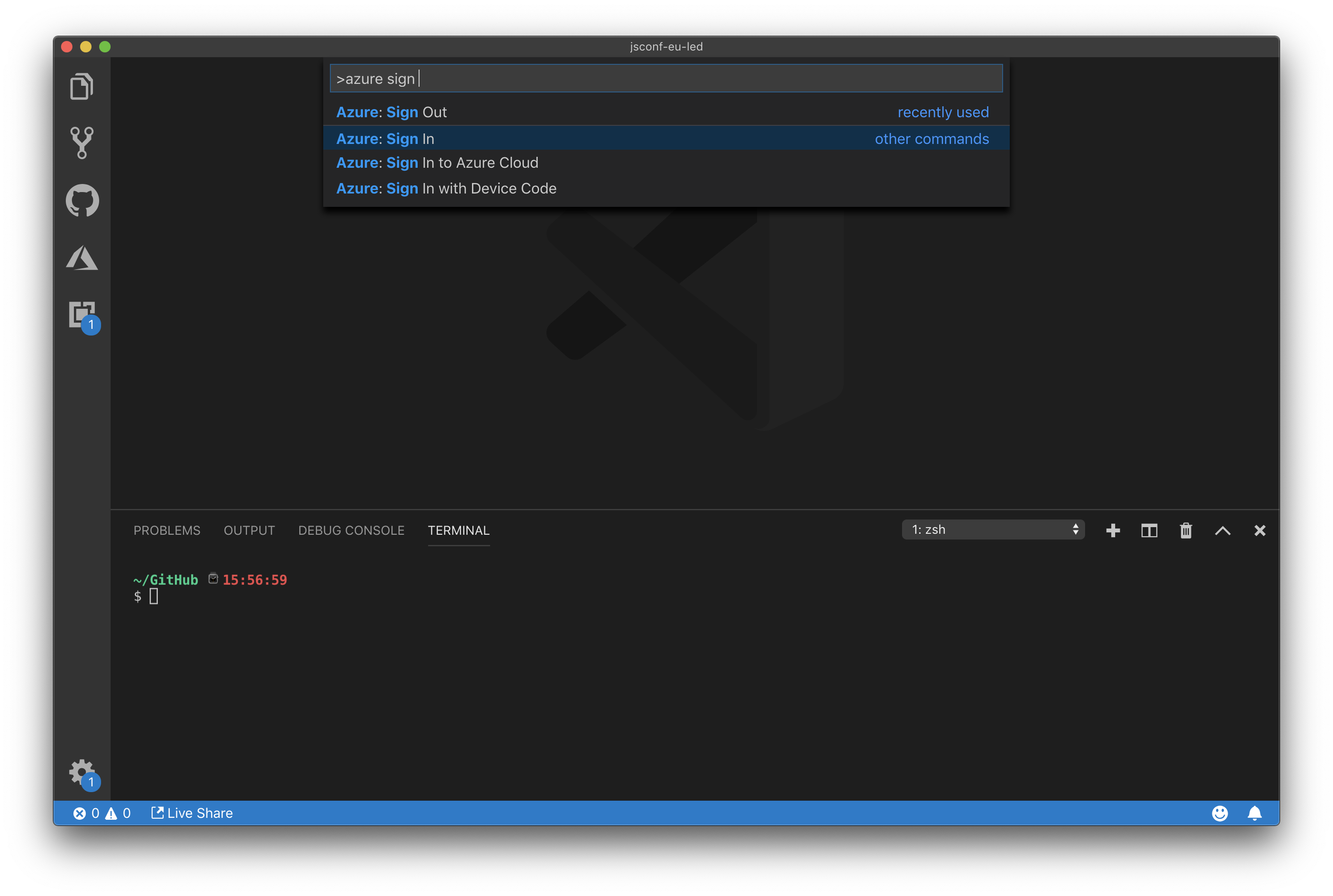
Task: Switch to the DEBUG CONSOLE tab
Action: point(351,530)
